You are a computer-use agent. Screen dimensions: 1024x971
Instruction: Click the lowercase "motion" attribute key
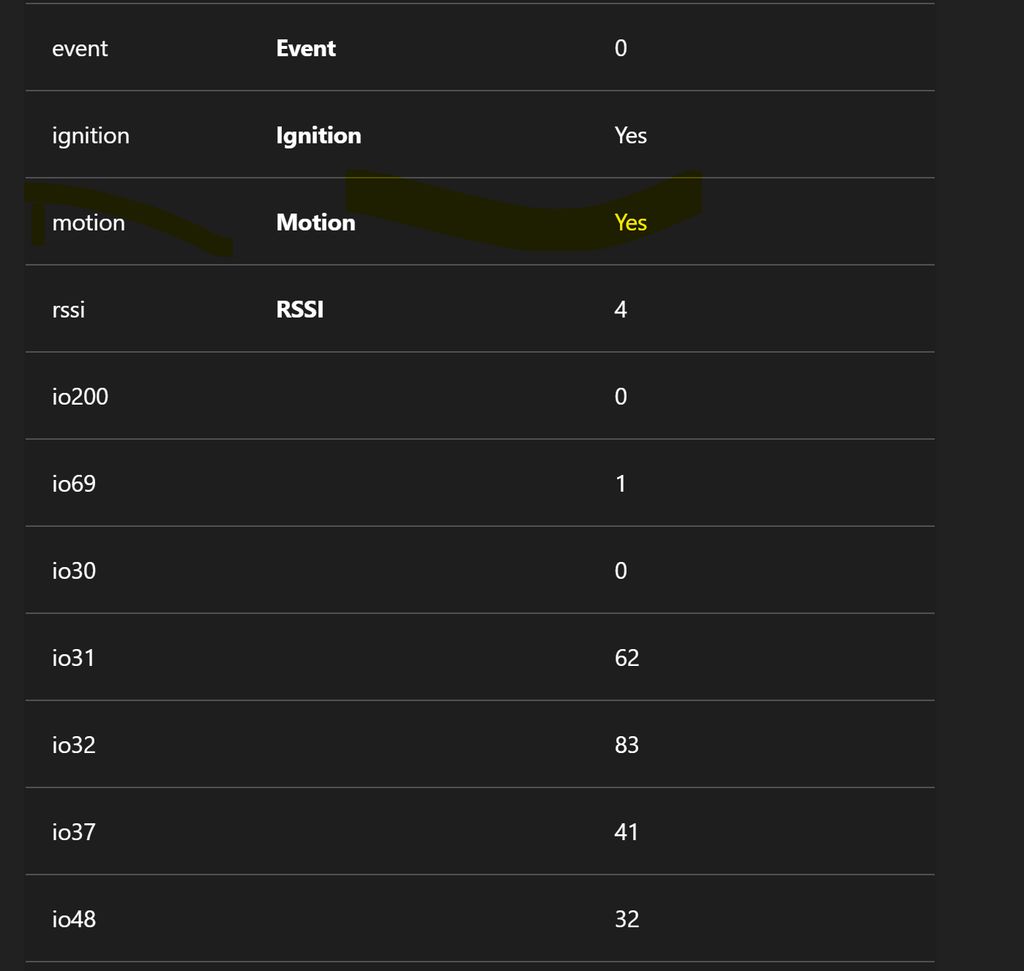point(88,222)
